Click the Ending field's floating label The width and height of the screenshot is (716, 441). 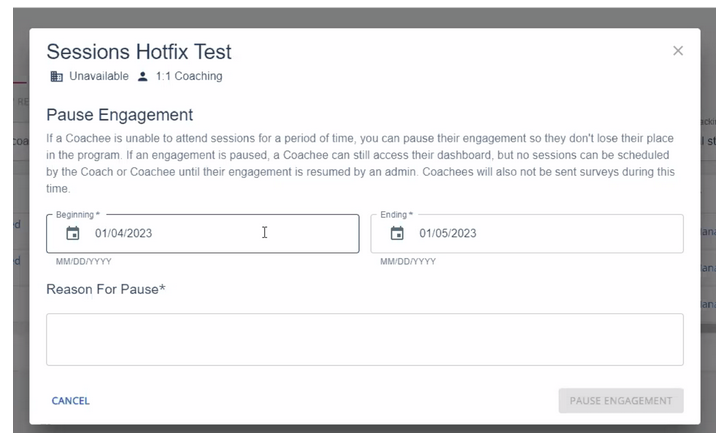(397, 215)
